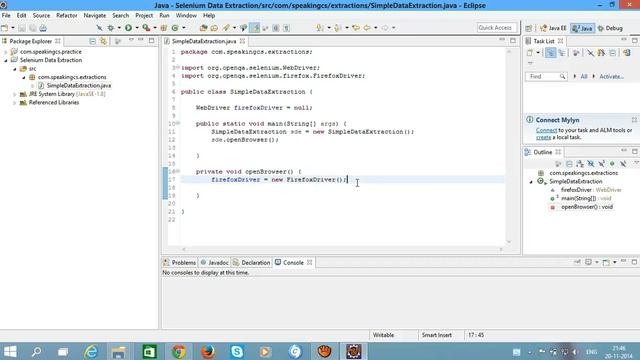This screenshot has height=360, width=640.
Task: Click the Open Type folder icon
Action: tap(203, 28)
